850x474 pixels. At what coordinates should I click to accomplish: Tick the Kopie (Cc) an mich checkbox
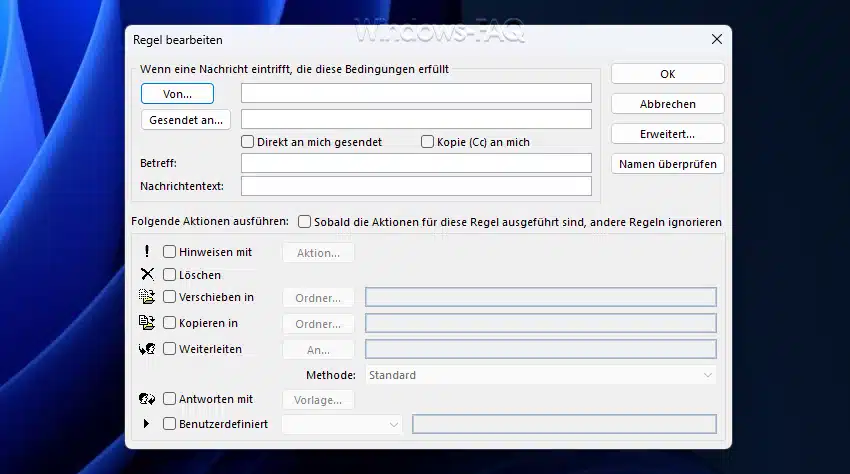[428, 142]
